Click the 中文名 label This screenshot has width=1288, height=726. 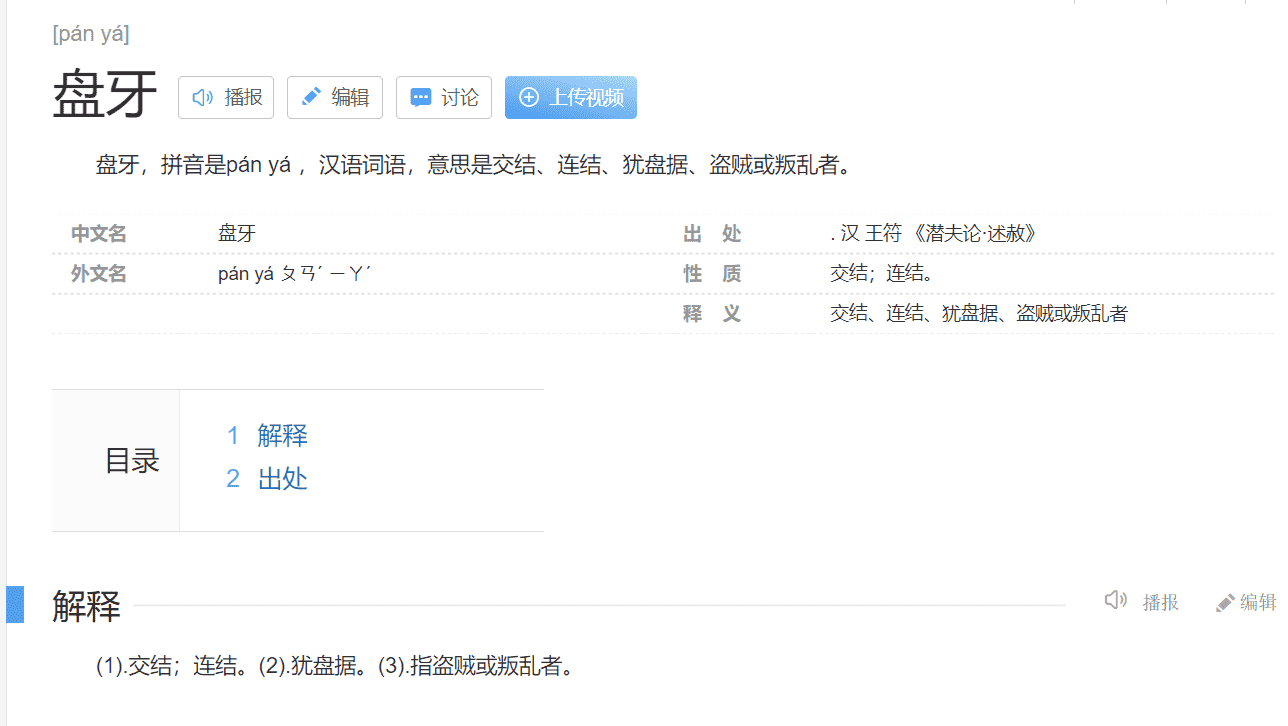point(99,234)
